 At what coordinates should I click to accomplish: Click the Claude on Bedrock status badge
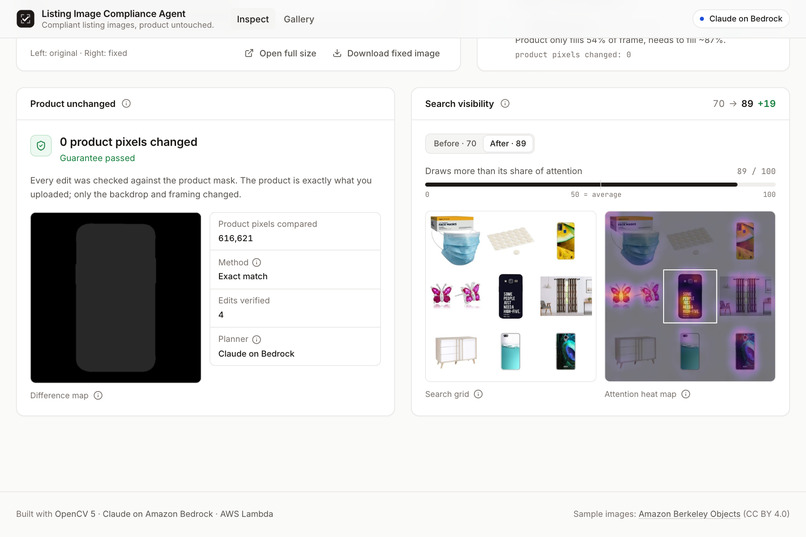tap(741, 19)
